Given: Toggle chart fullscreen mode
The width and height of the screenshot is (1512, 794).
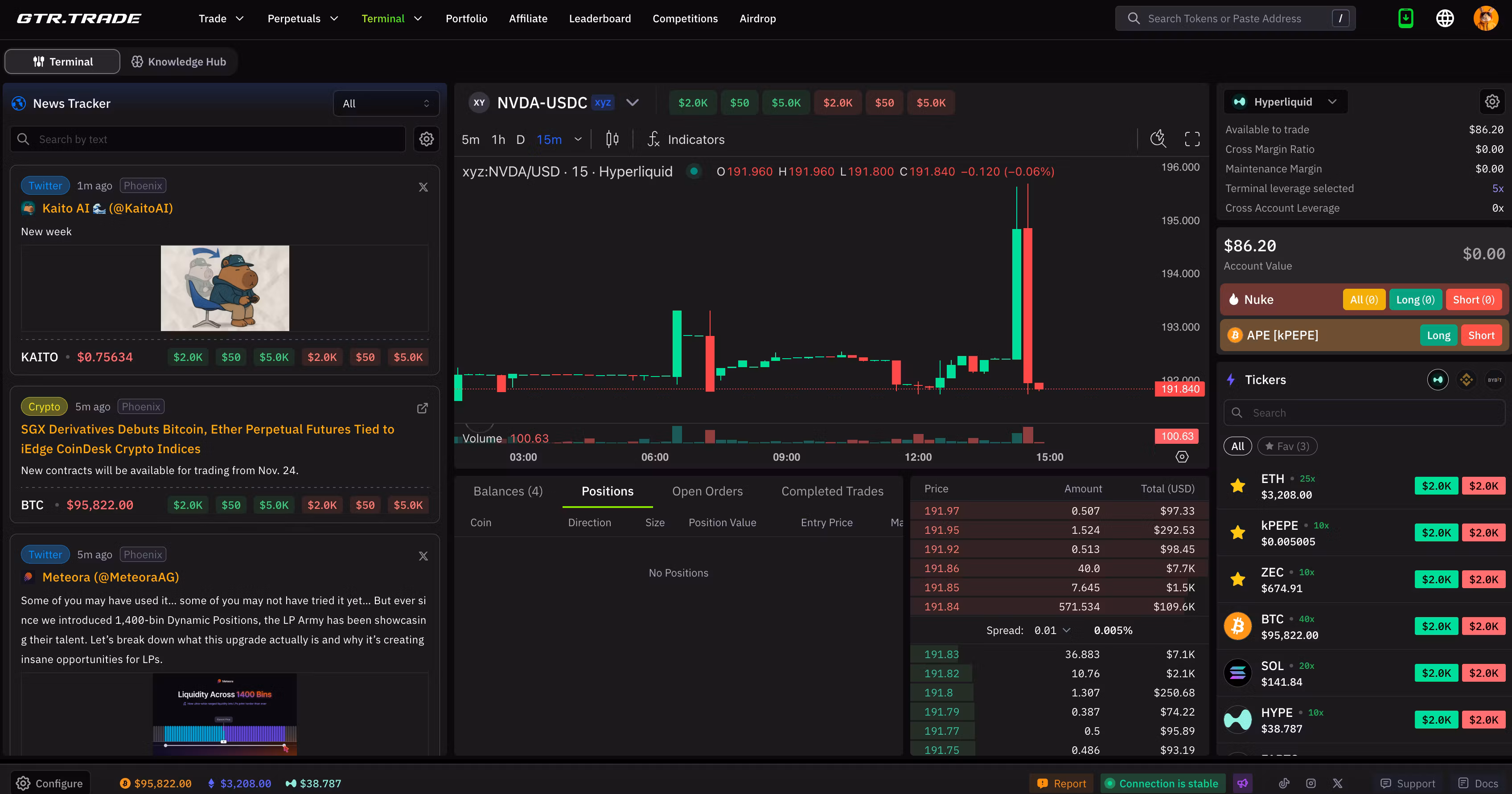Looking at the screenshot, I should point(1192,139).
